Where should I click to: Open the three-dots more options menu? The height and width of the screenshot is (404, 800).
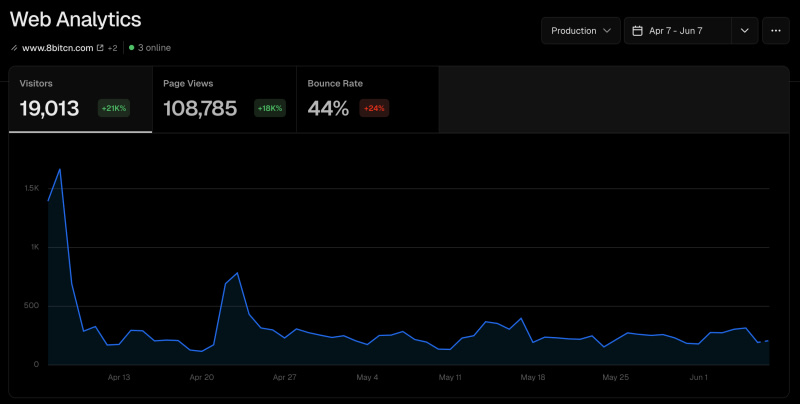point(776,31)
